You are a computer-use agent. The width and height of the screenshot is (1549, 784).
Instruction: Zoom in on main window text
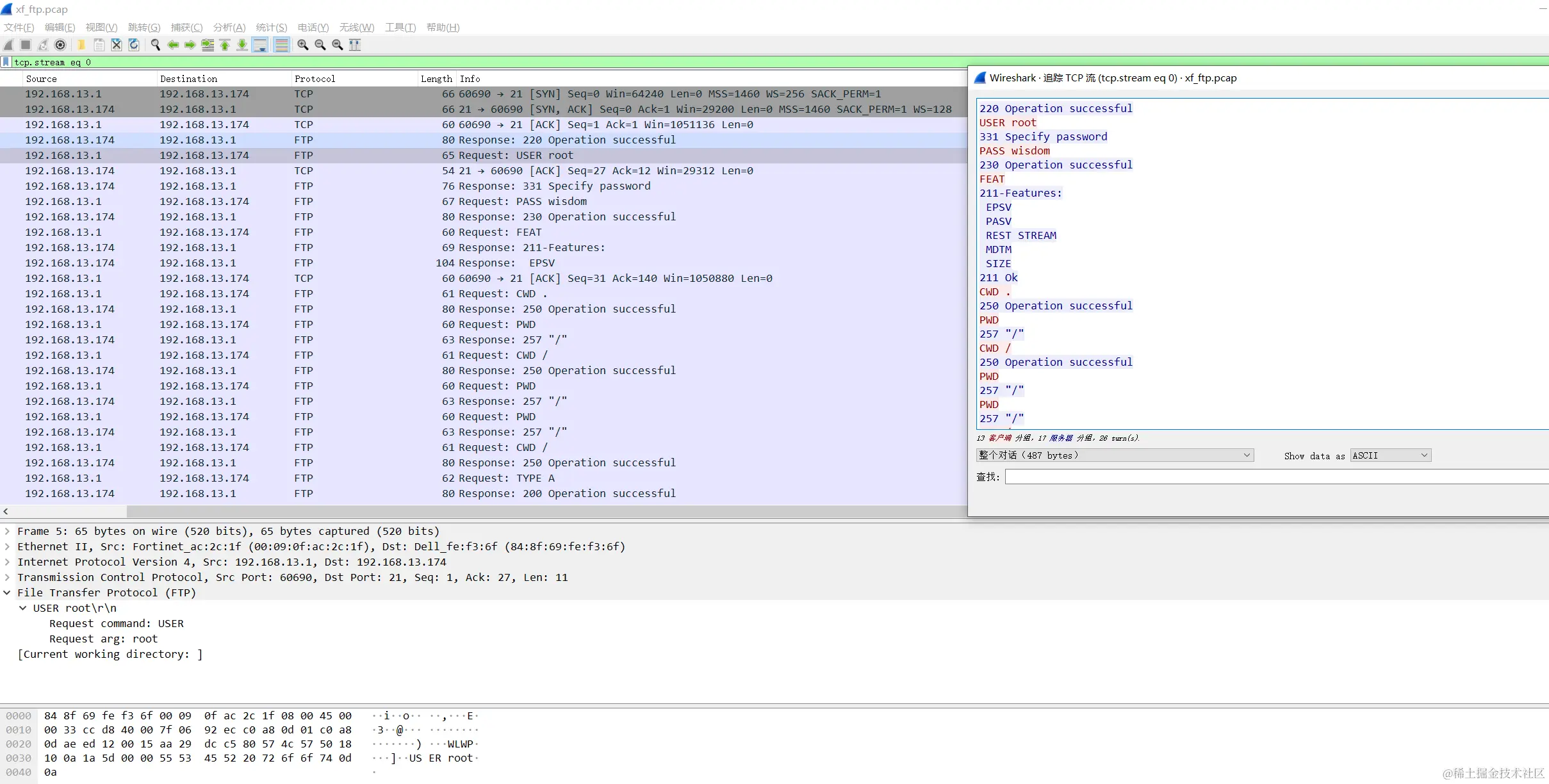(303, 45)
